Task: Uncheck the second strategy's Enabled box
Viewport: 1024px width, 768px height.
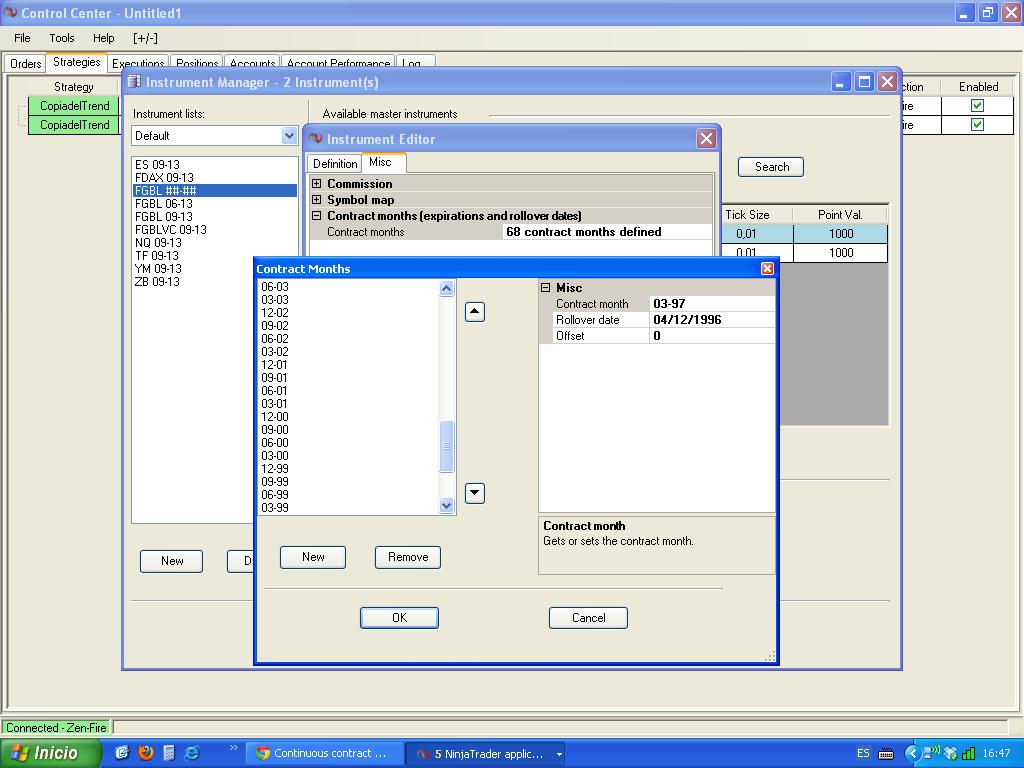Action: tap(977, 125)
